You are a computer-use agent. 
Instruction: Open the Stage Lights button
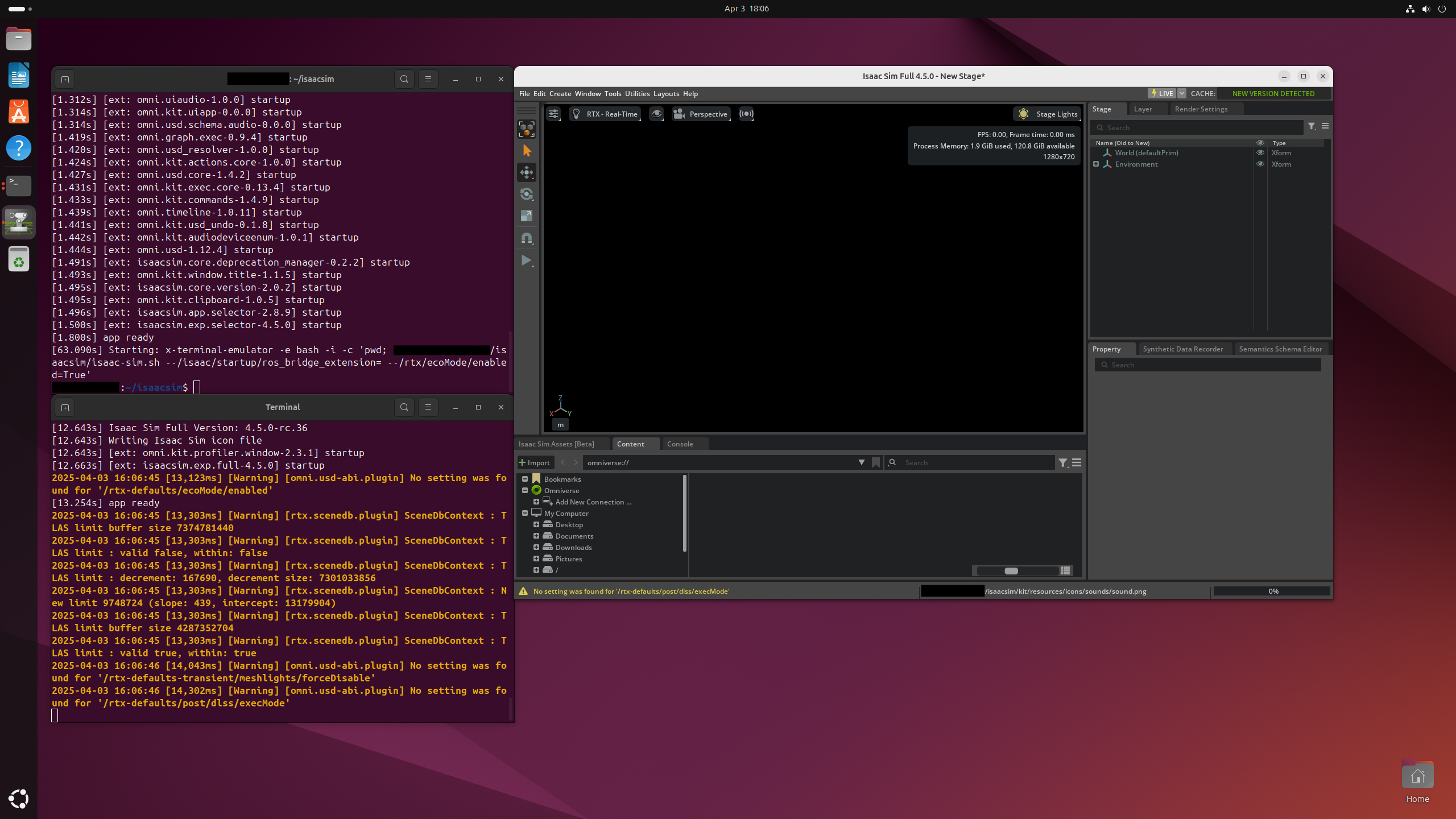1048,114
